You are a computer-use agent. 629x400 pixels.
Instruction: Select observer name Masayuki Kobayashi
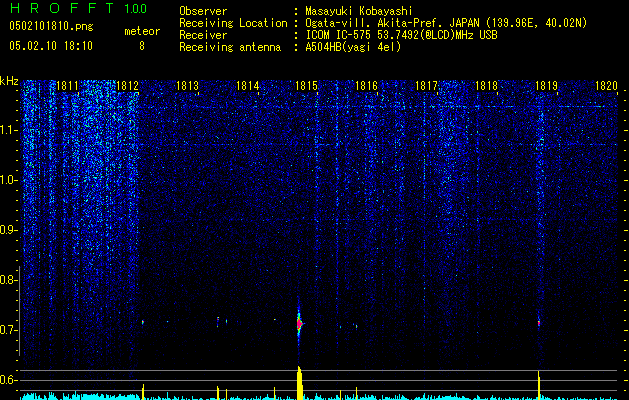click(x=359, y=11)
